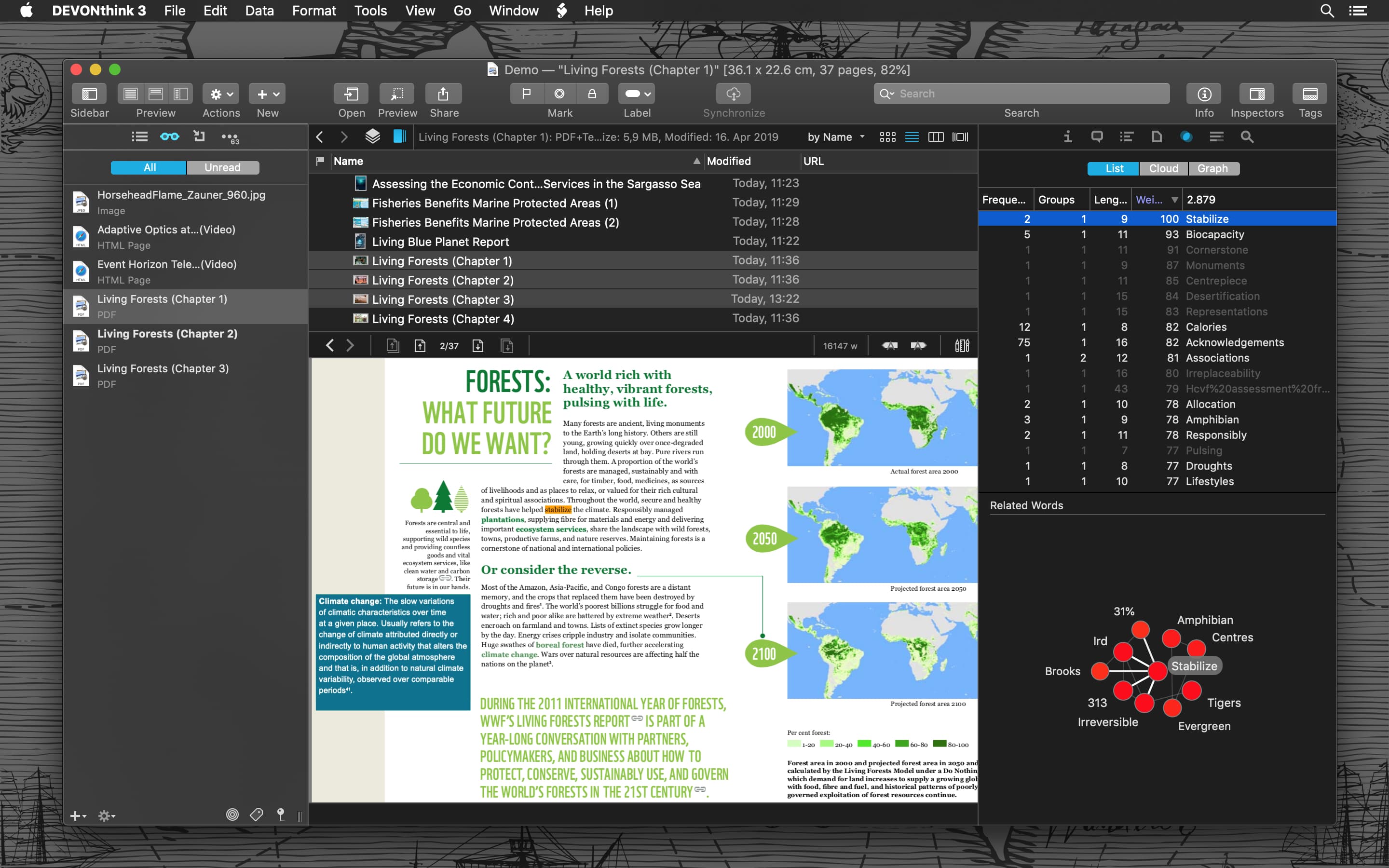Click the Info toolbar icon

(1204, 94)
